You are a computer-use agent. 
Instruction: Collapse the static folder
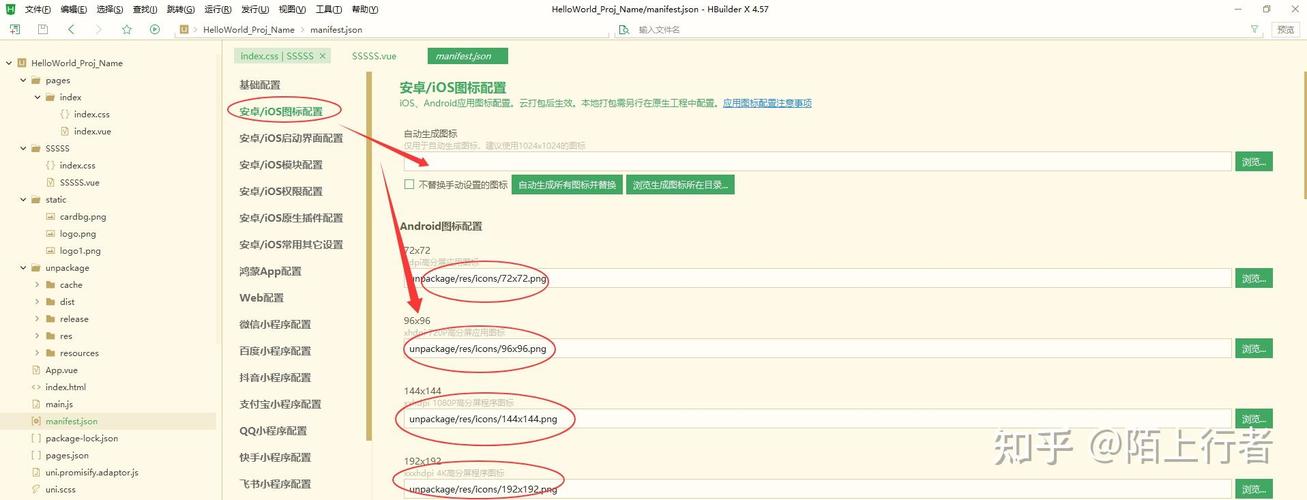pos(23,199)
